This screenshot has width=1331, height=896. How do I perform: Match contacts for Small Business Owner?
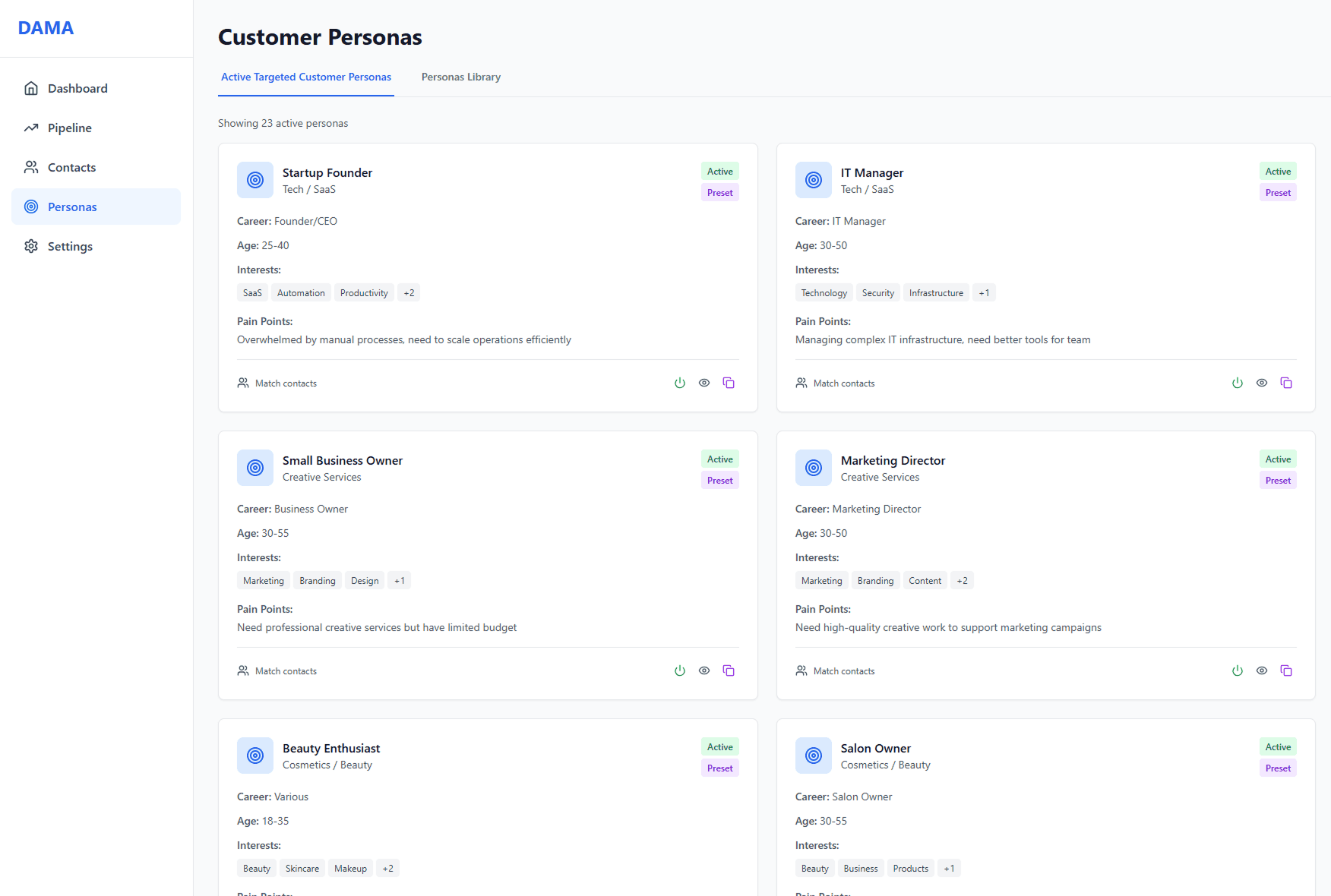point(277,671)
